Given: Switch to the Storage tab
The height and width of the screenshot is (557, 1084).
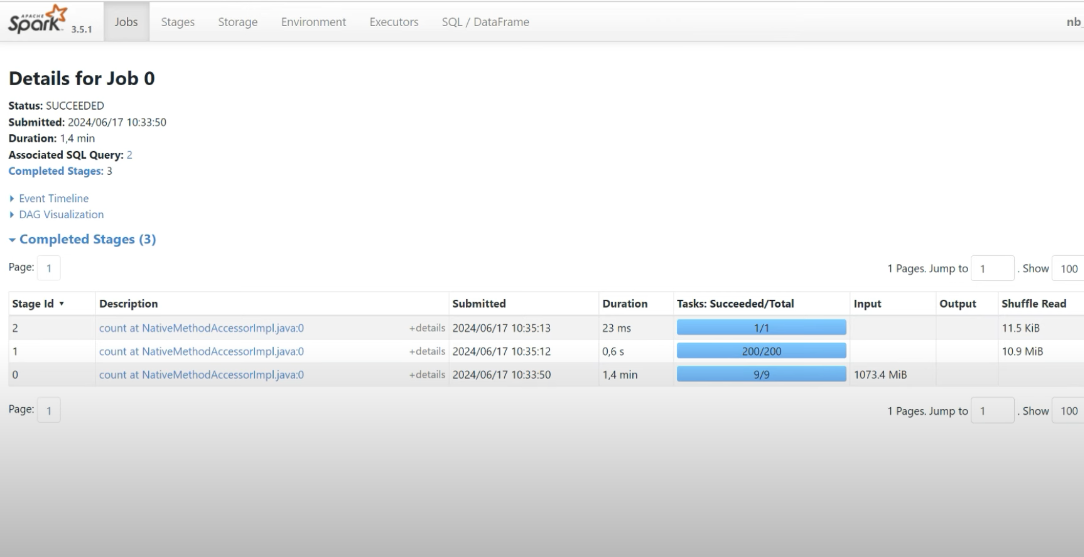Looking at the screenshot, I should point(237,22).
